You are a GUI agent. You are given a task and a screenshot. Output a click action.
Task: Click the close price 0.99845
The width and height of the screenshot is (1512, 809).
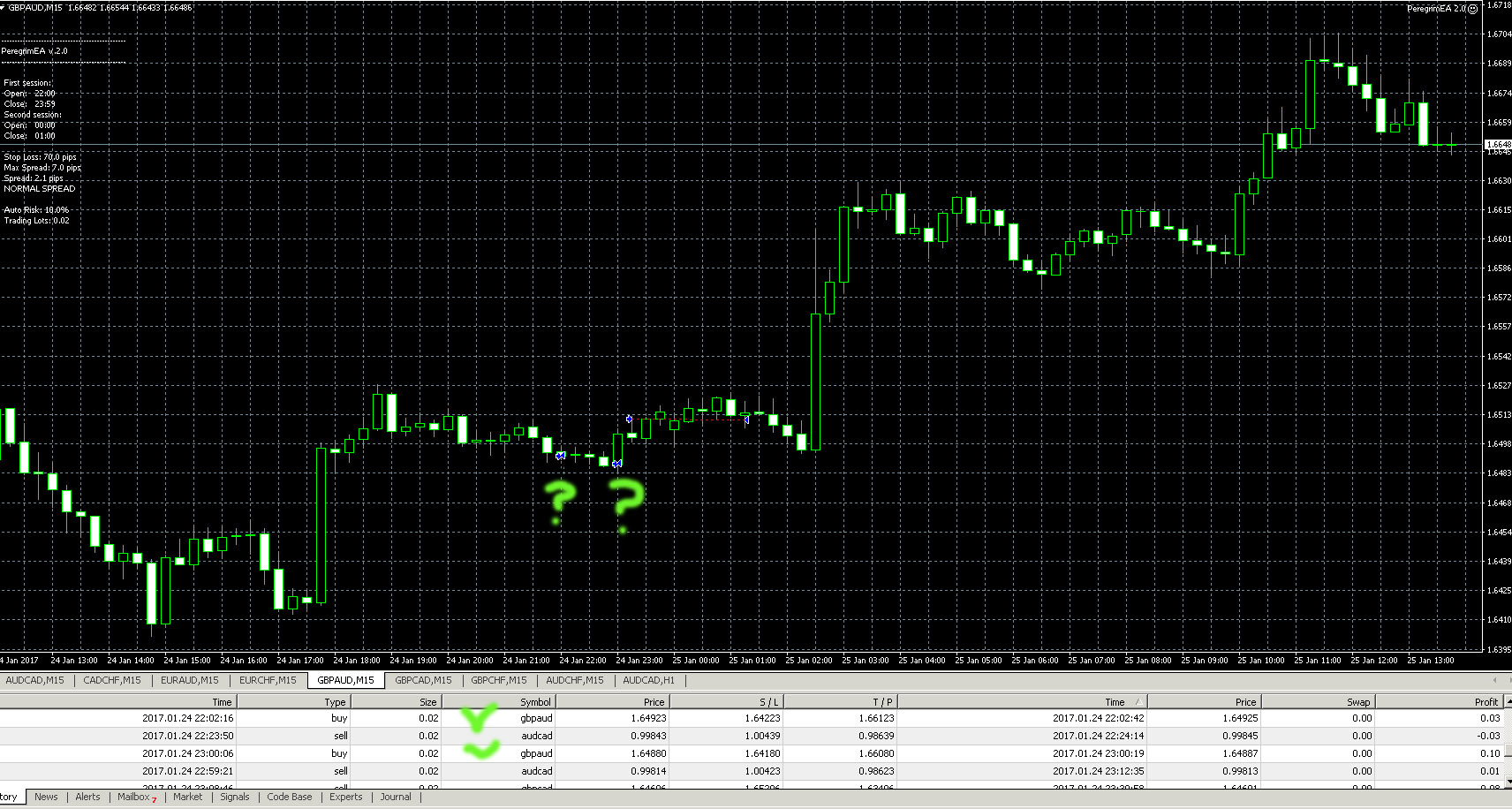coord(1240,736)
